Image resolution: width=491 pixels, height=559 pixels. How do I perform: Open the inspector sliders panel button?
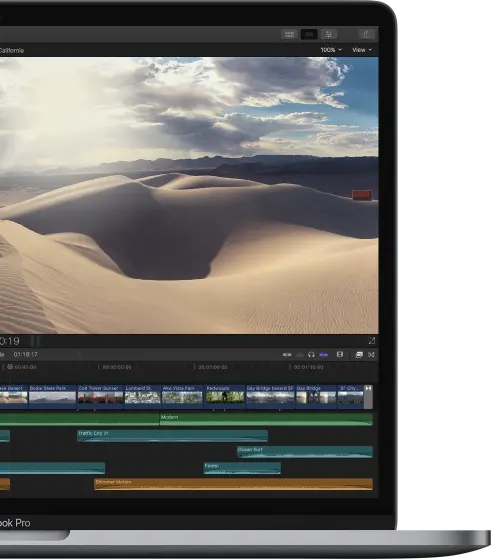pyautogui.click(x=328, y=34)
